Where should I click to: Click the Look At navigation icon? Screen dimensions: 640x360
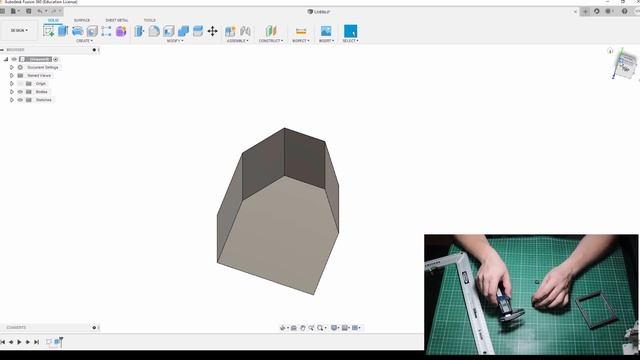coord(294,328)
